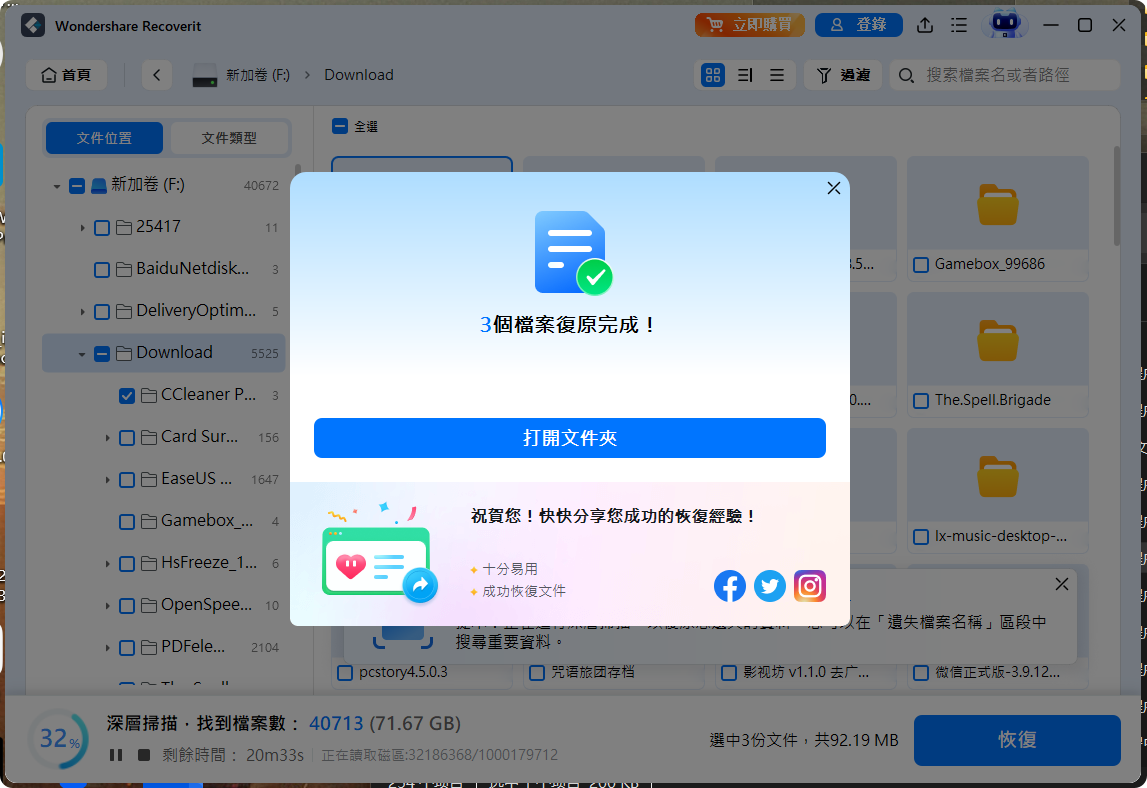The width and height of the screenshot is (1147, 788).
Task: Navigate back with the arrow button
Action: click(x=157, y=75)
